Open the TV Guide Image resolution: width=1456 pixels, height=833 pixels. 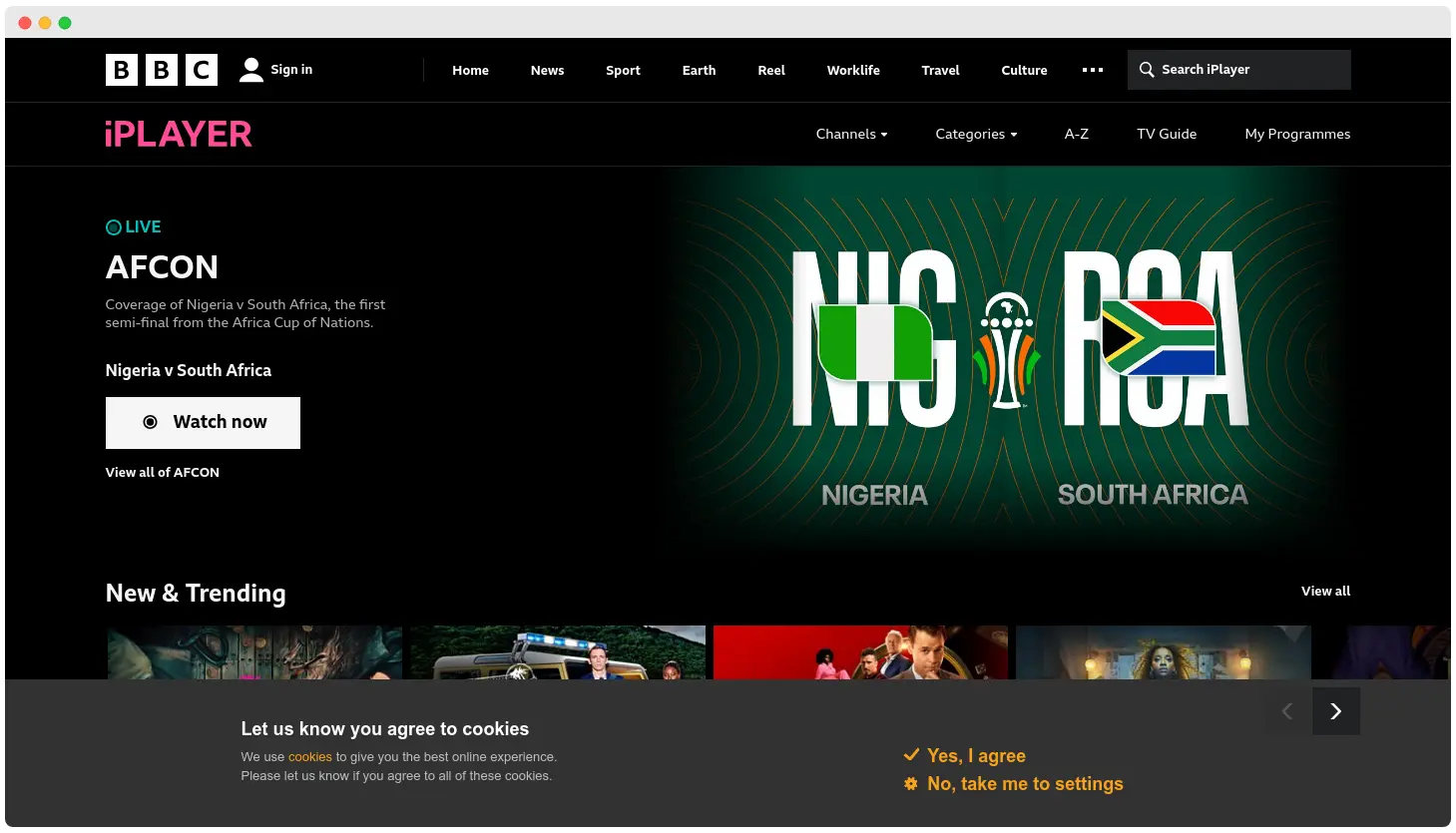point(1167,134)
